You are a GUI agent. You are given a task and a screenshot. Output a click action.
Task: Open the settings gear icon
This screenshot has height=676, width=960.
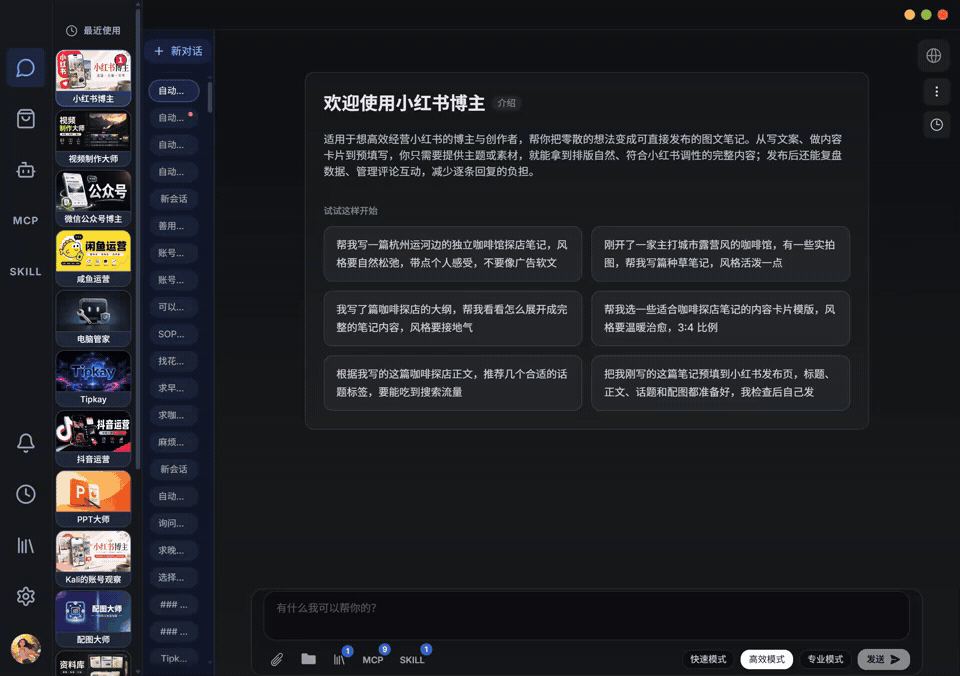pyautogui.click(x=26, y=596)
